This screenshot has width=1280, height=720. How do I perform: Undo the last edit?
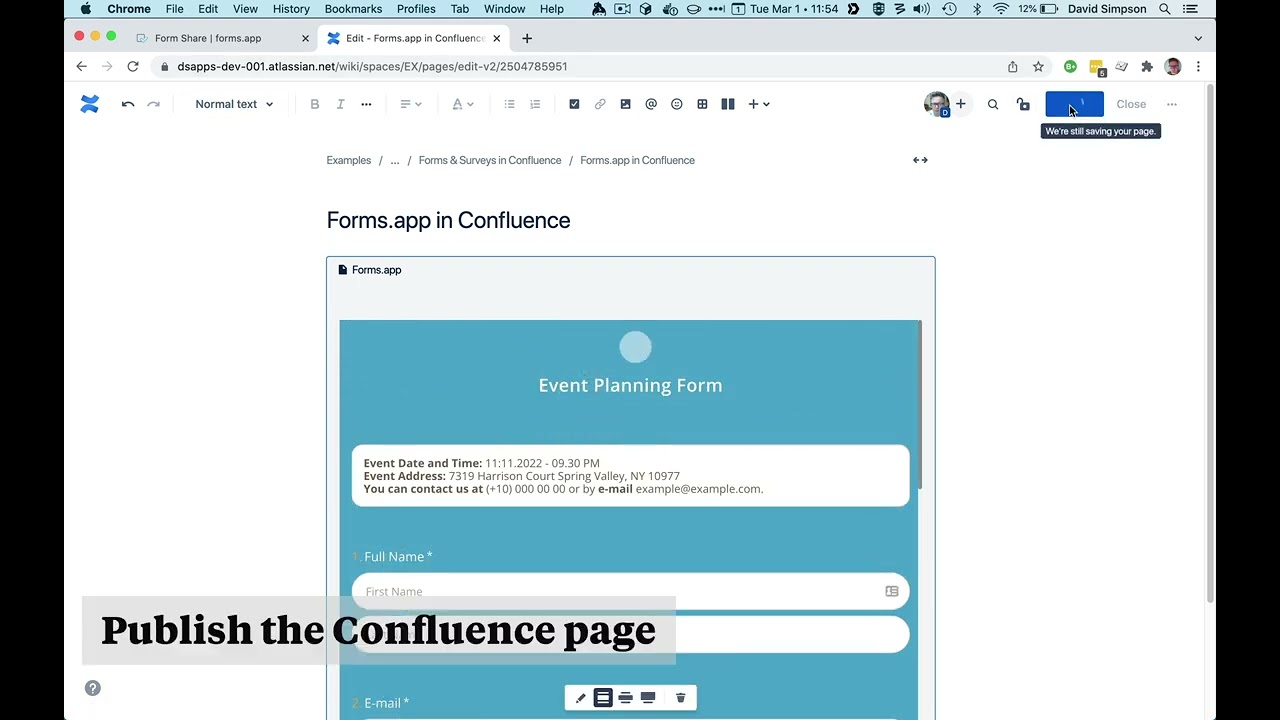tap(128, 104)
